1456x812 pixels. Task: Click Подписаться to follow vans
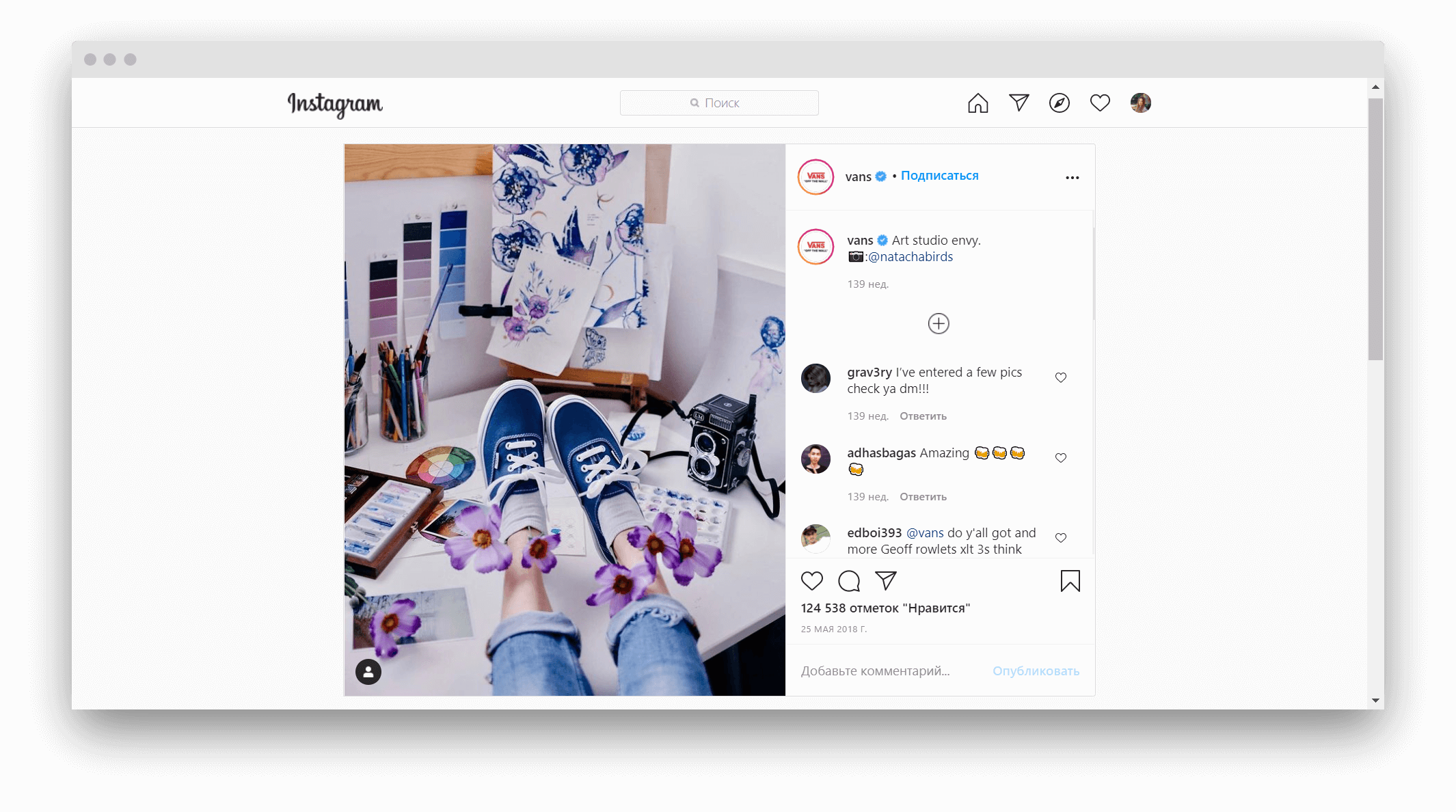pos(939,176)
